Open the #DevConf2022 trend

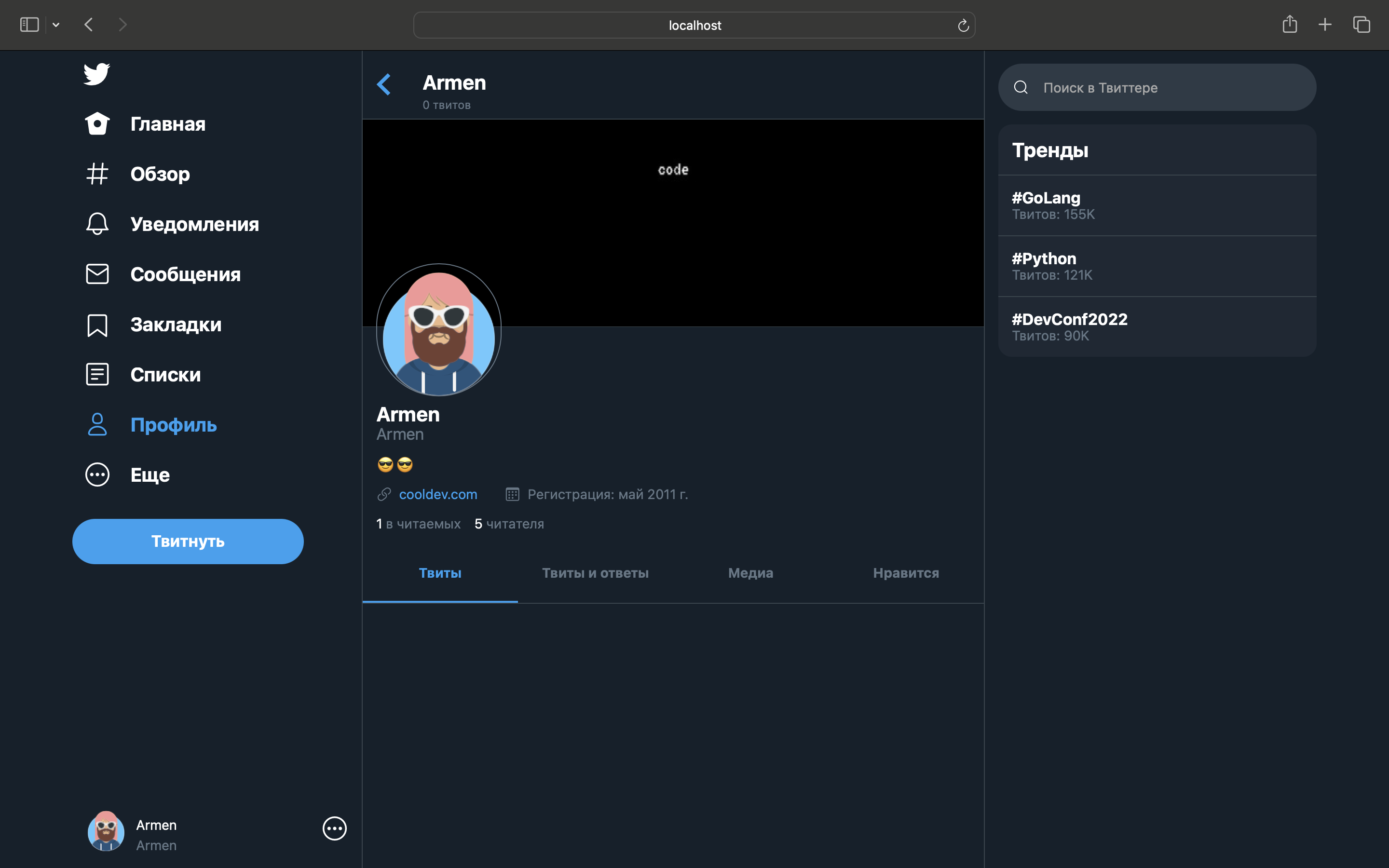(1157, 327)
